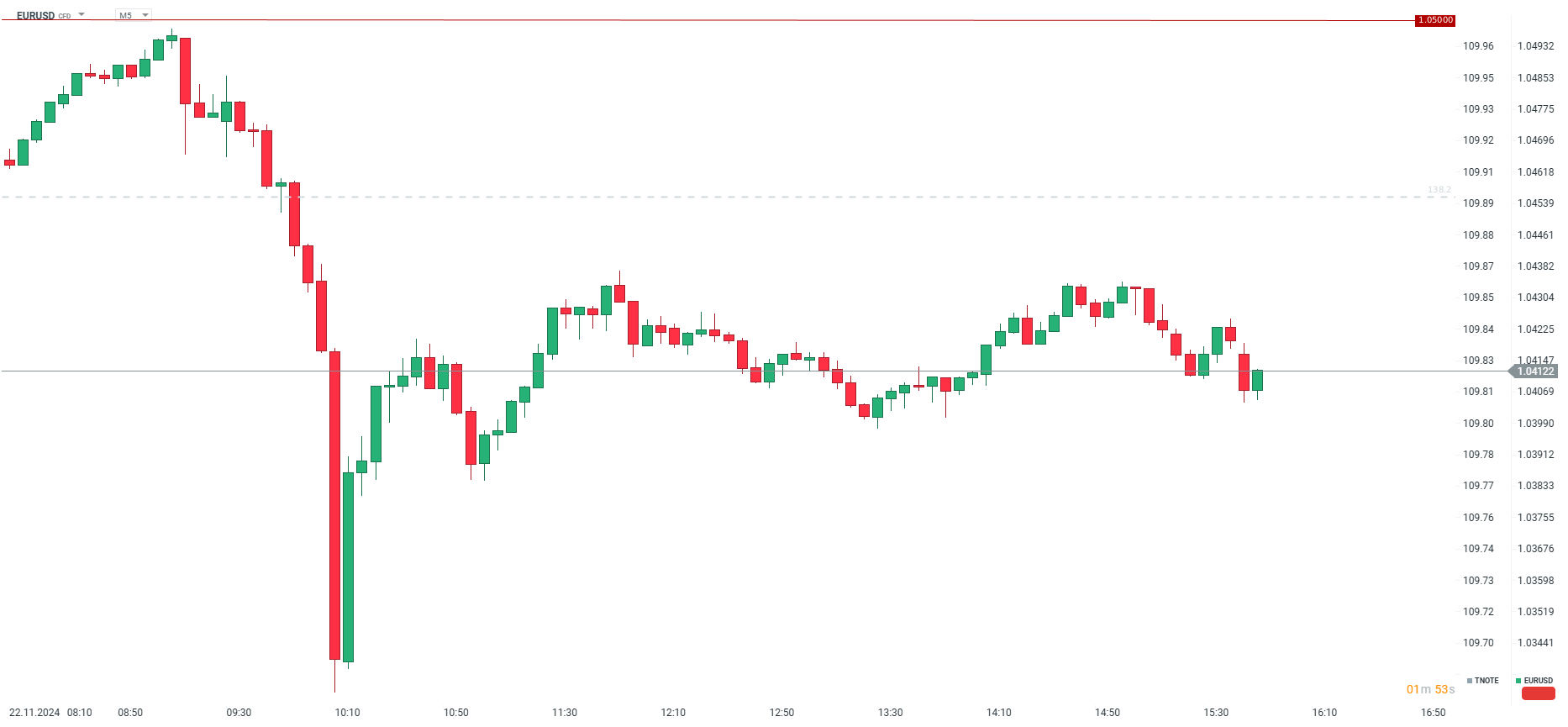
Task: Click the 10:10 time axis label
Action: (x=347, y=713)
